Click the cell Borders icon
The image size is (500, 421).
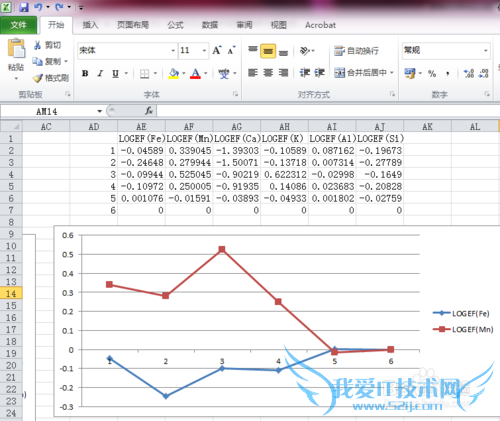144,74
